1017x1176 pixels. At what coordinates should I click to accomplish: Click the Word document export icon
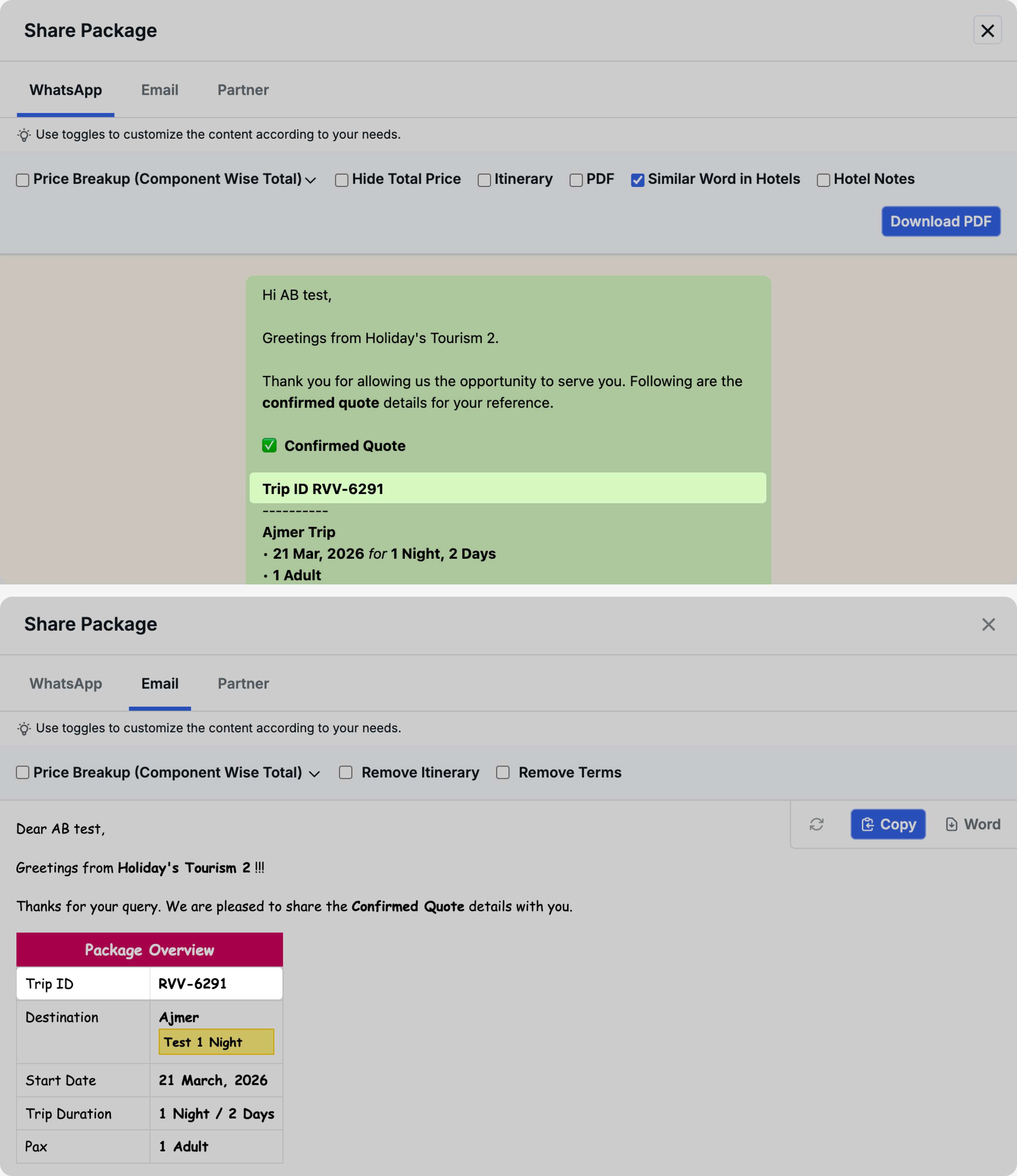tap(952, 824)
